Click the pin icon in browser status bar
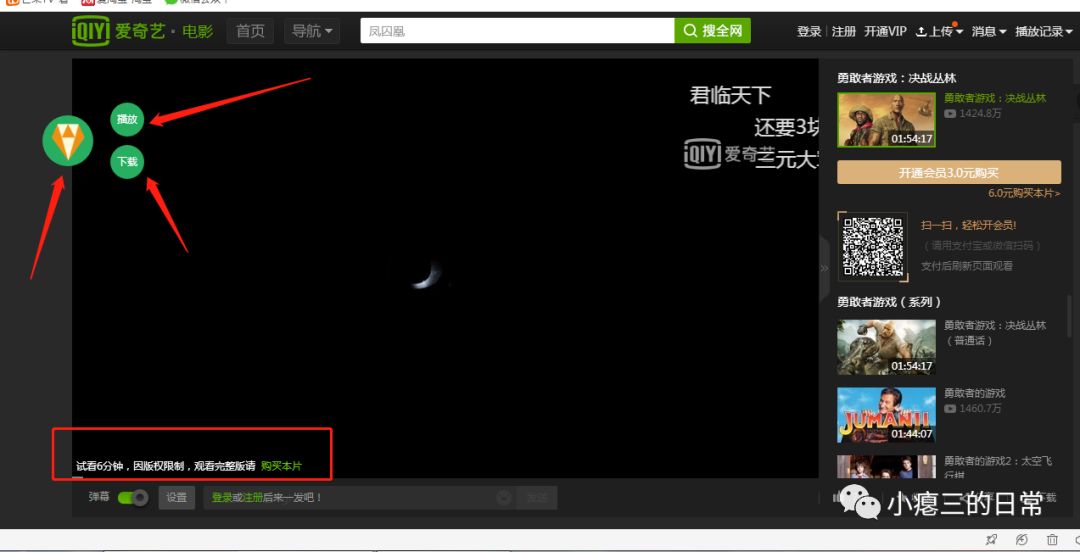This screenshot has height=552, width=1080. 991,540
